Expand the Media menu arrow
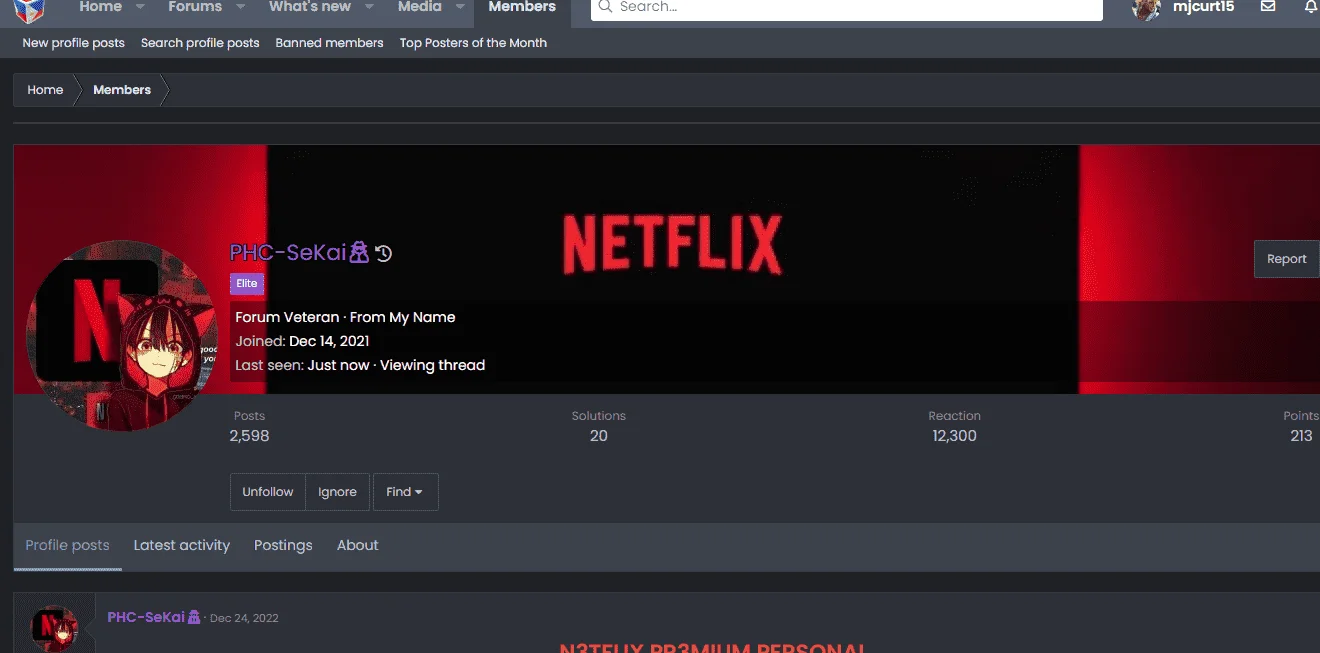Viewport: 1320px width, 653px height. (x=460, y=7)
